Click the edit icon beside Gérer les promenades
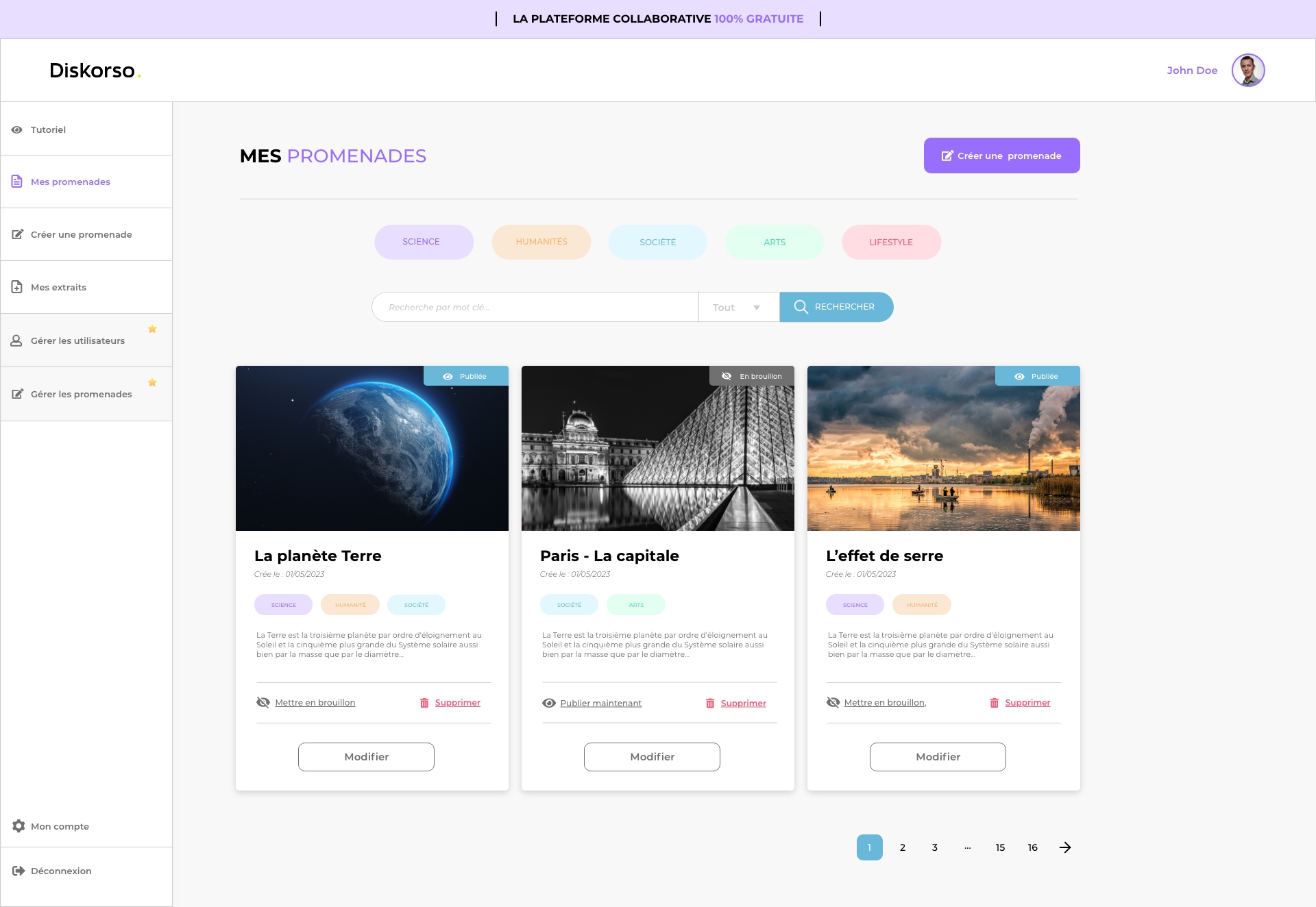Viewport: 1316px width, 907px height. tap(17, 394)
